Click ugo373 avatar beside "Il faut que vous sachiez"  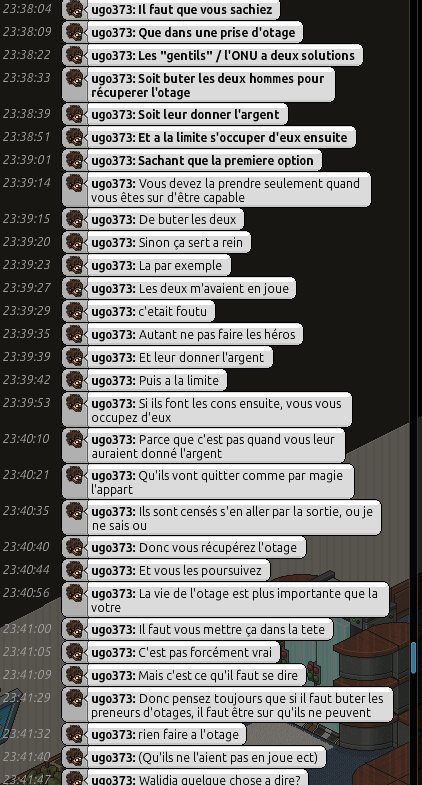click(75, 10)
